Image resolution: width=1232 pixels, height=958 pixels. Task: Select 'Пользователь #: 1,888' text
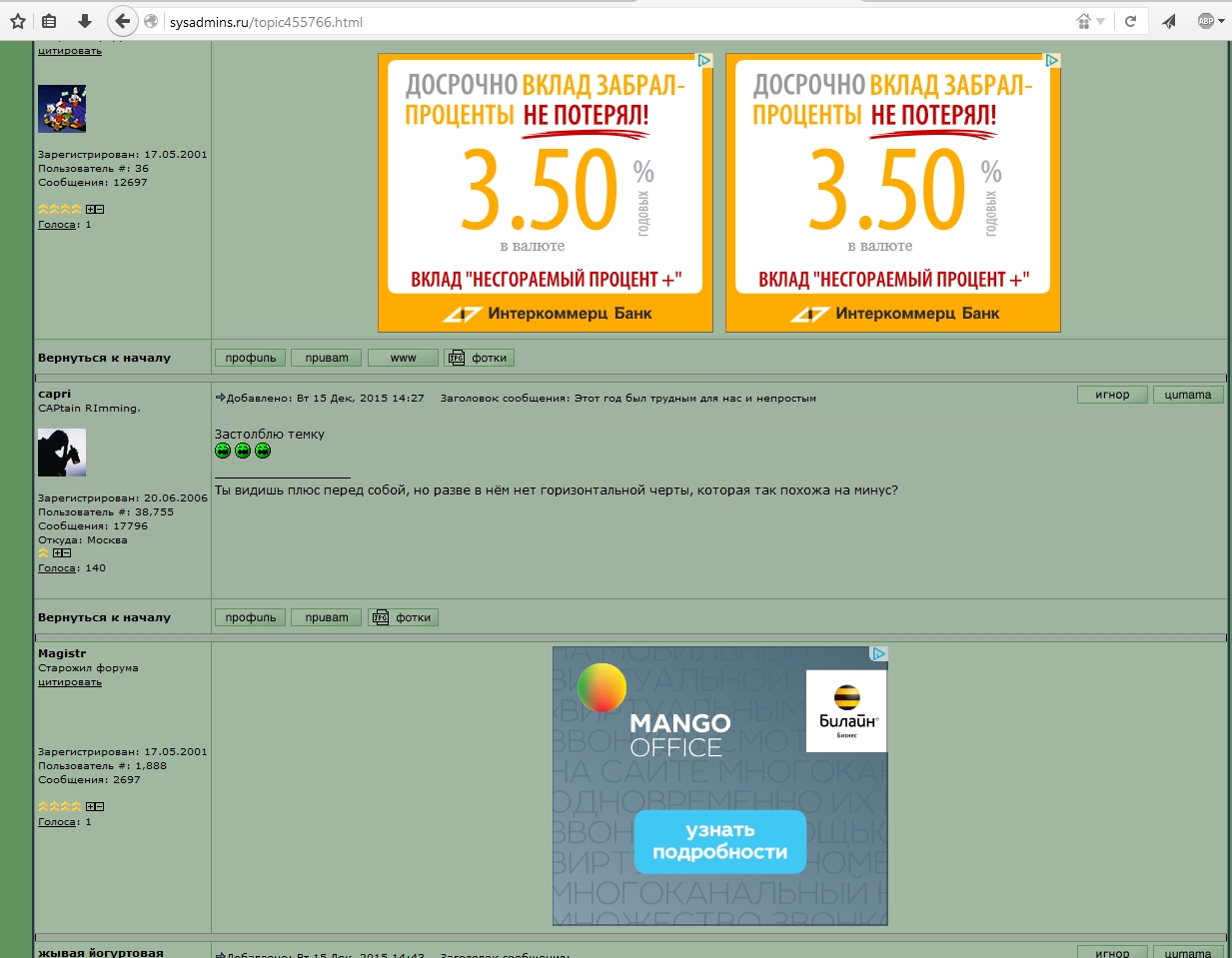click(x=102, y=766)
